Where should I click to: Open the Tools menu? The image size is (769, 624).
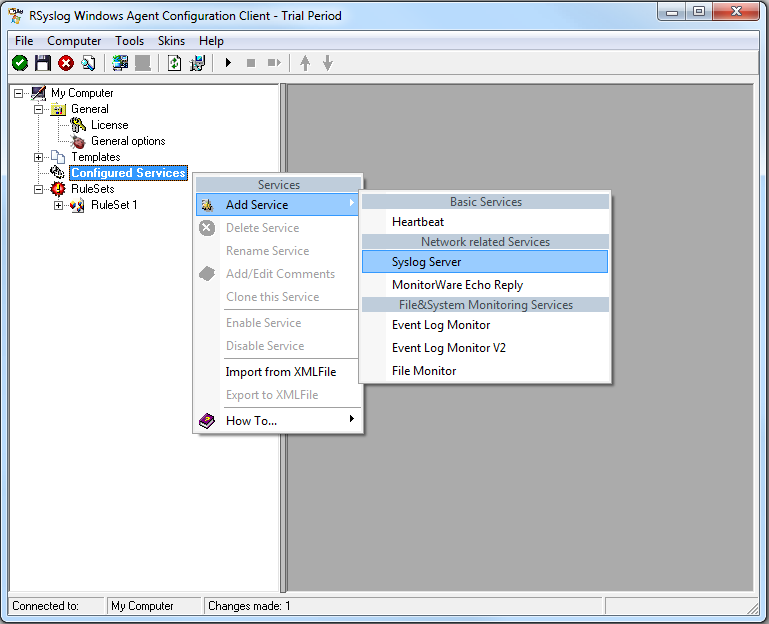click(x=129, y=41)
